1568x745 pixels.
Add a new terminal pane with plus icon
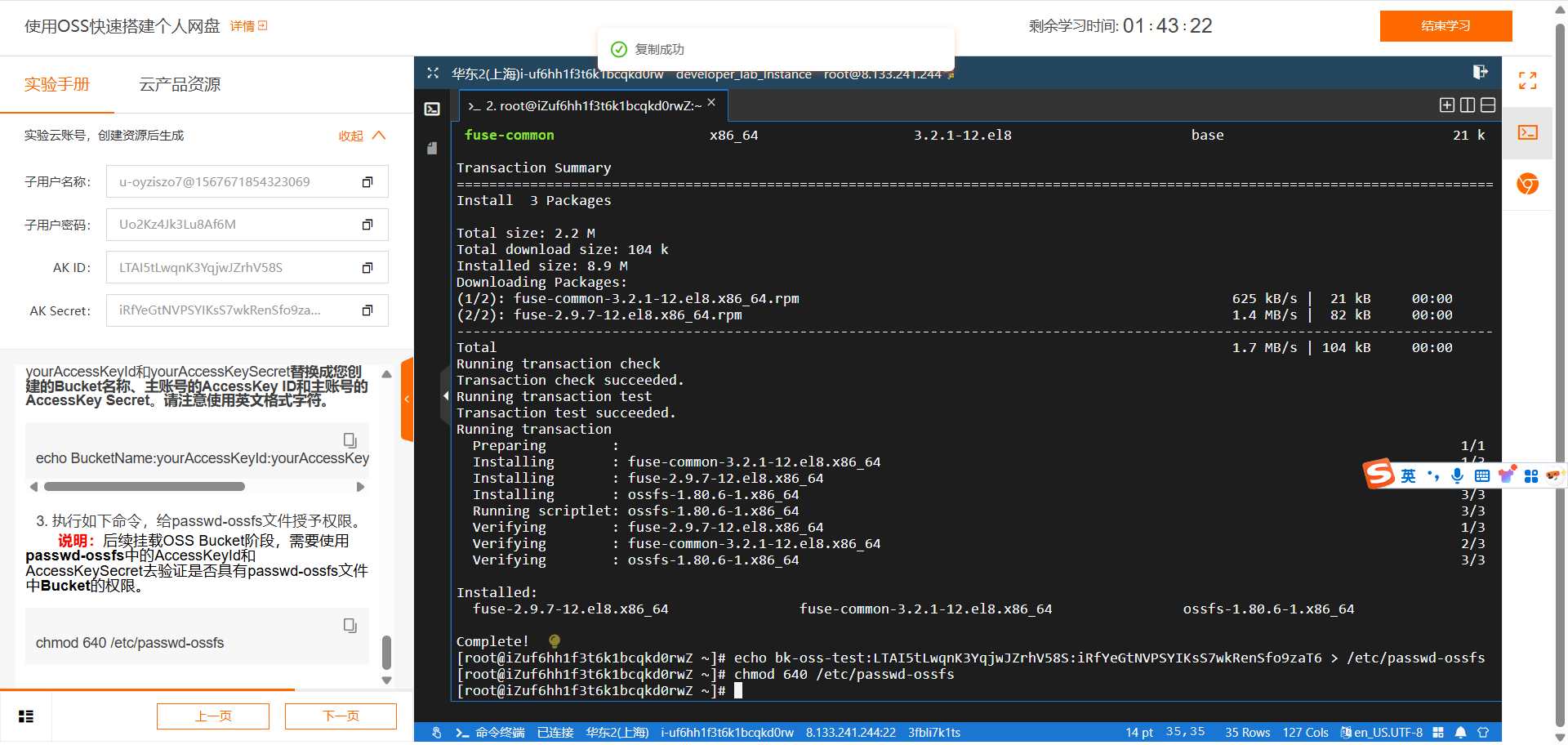(x=1446, y=105)
